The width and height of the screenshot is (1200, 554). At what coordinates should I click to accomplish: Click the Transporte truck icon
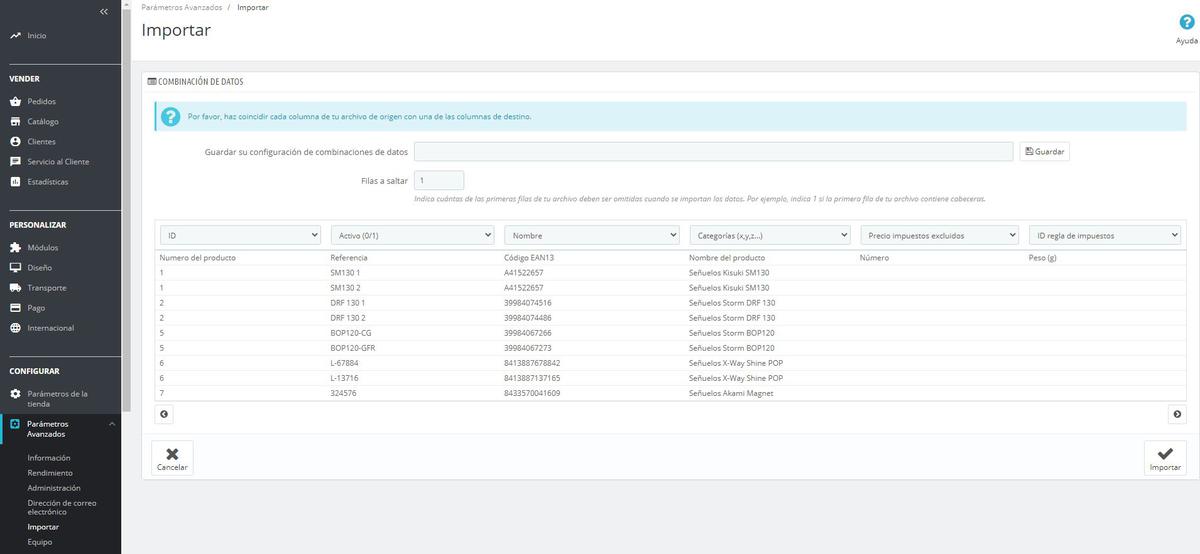(x=15, y=288)
